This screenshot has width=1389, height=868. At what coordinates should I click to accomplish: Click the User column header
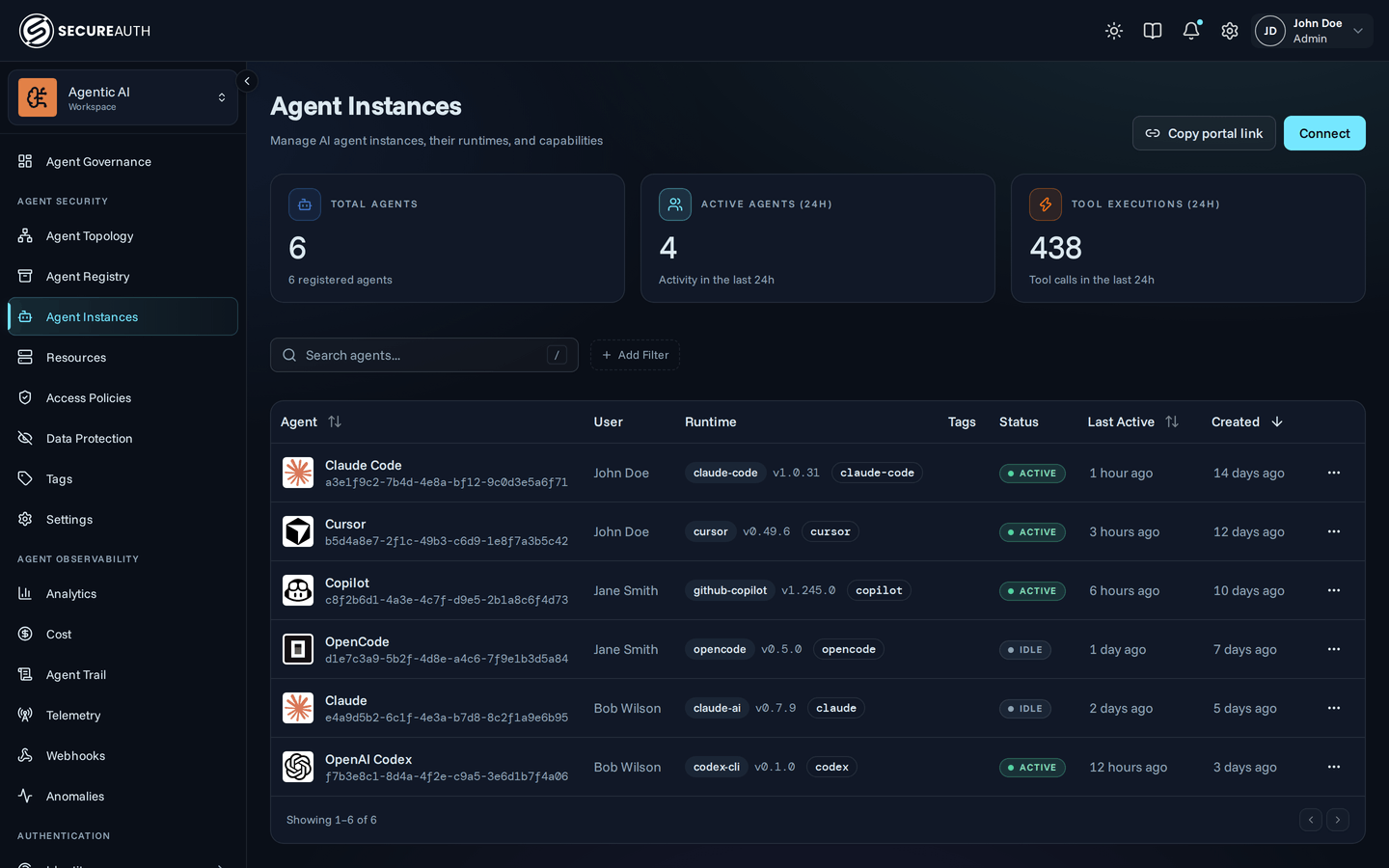pos(608,421)
